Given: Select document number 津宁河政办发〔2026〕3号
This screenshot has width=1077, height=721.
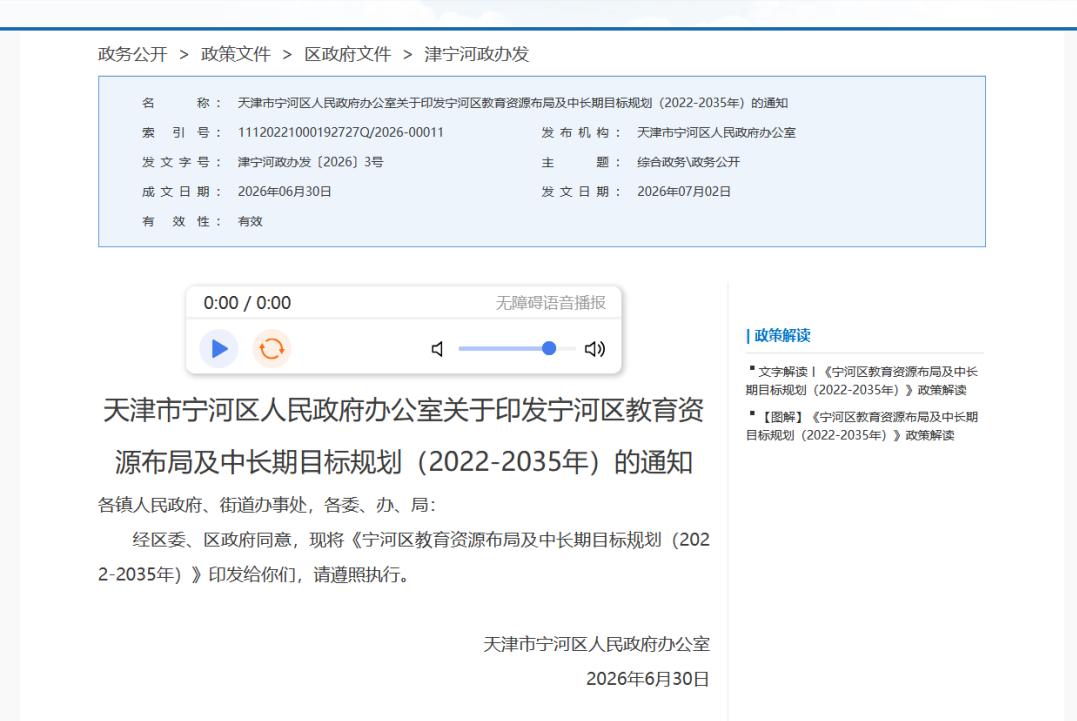Looking at the screenshot, I should pyautogui.click(x=310, y=162).
